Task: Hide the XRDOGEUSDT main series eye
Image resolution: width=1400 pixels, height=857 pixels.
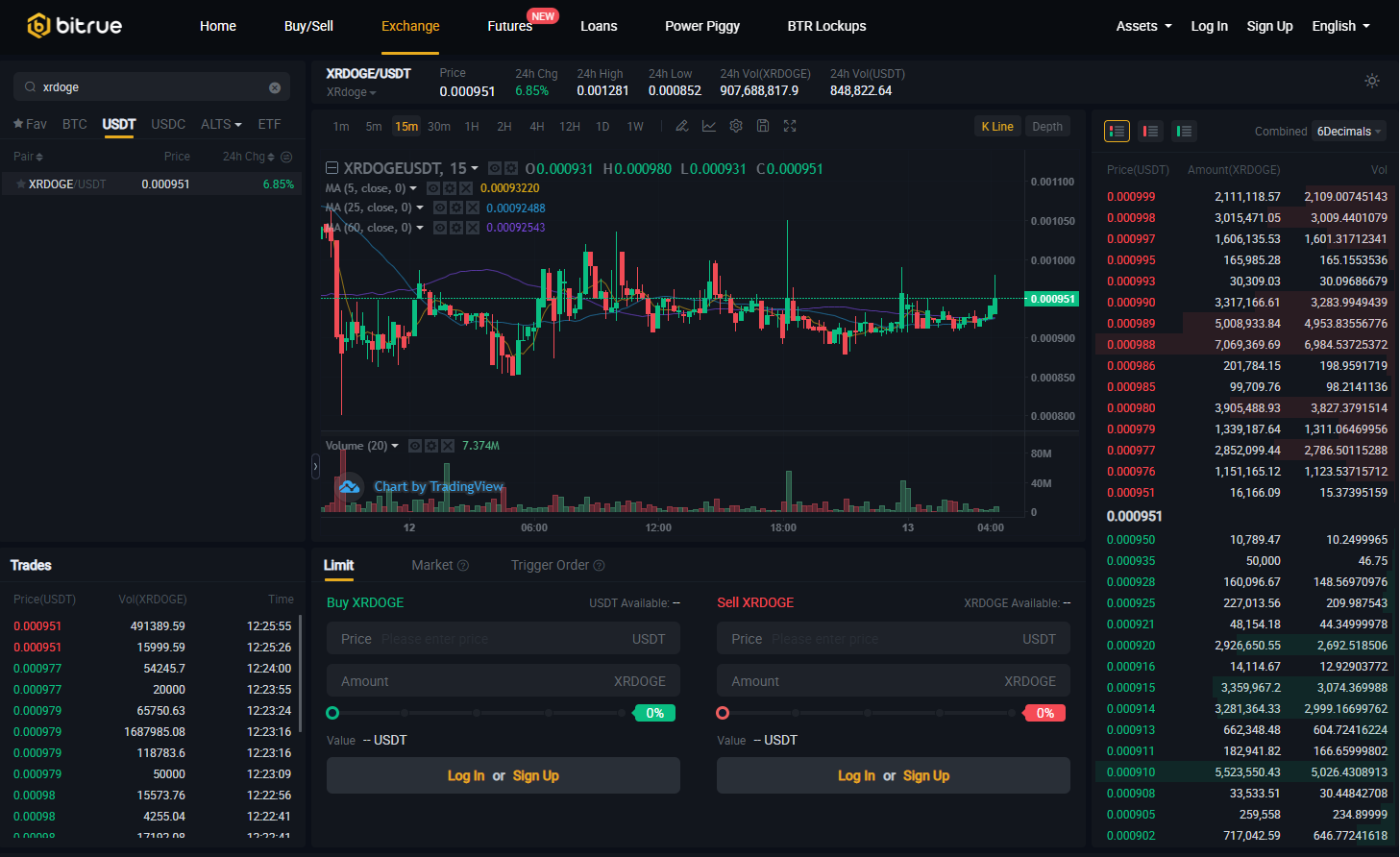Action: tap(495, 168)
